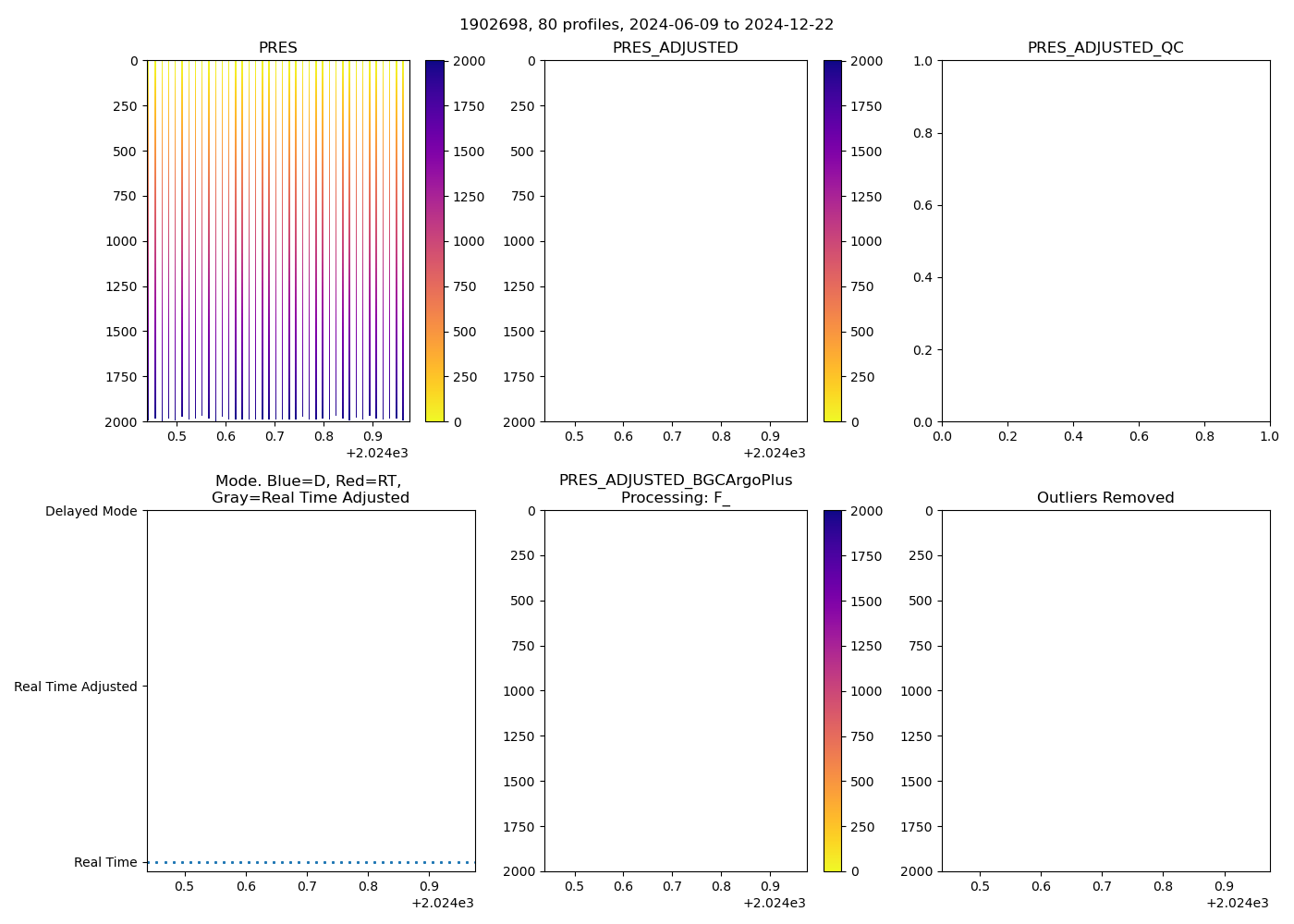1294x924 pixels.
Task: Click the PRES_ADJUSTED plot title
Action: coord(675,48)
